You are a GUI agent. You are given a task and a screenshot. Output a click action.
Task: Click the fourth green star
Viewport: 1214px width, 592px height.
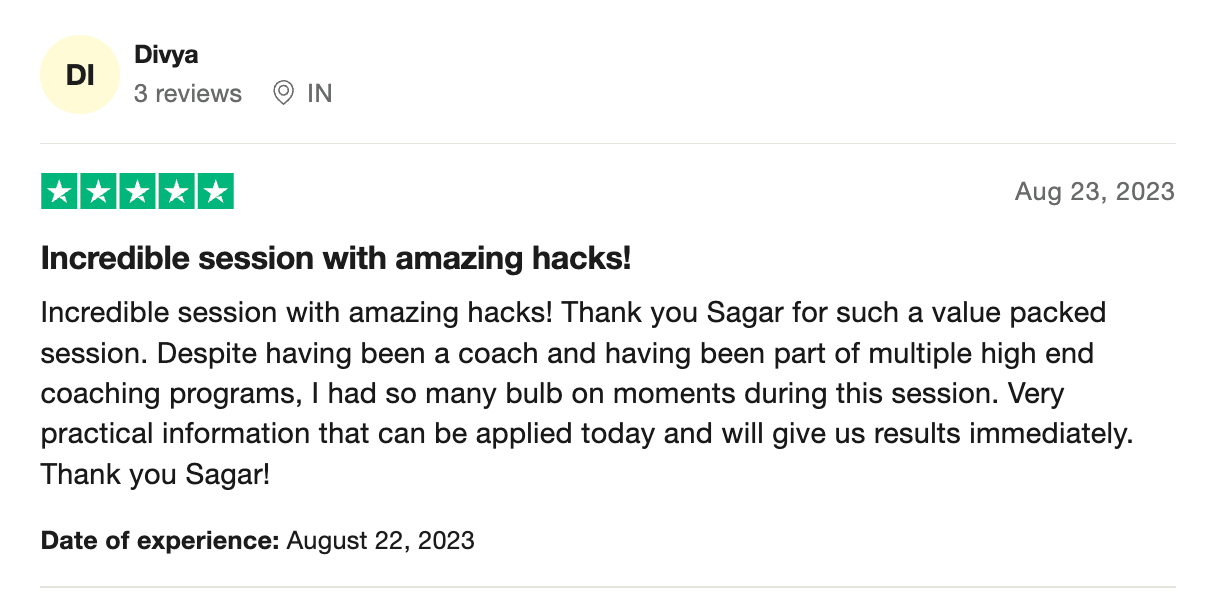click(176, 191)
